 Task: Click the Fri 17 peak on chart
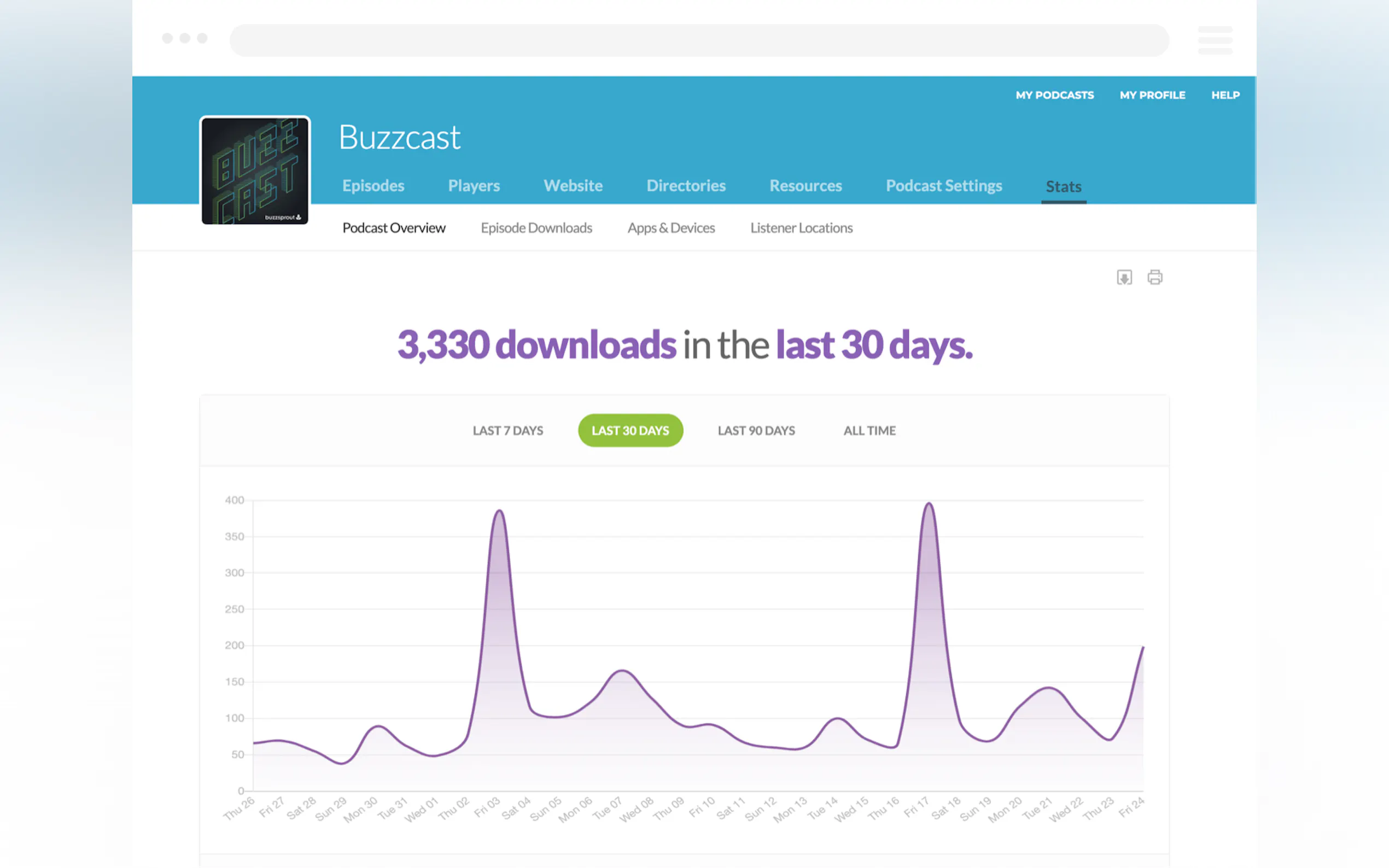tap(929, 504)
